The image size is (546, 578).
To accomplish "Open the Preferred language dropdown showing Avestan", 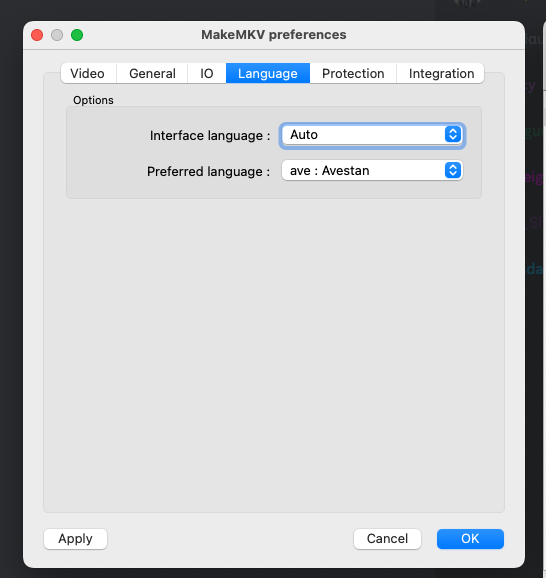I will [x=372, y=170].
